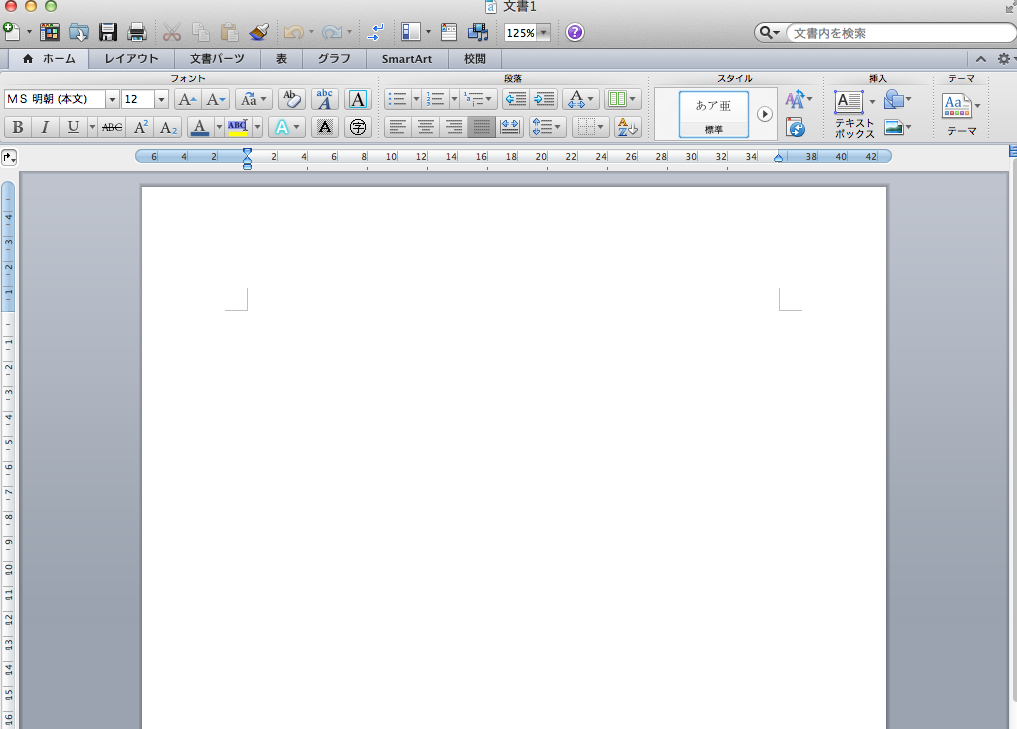This screenshot has height=729, width=1017.
Task: Click the Superscript A² icon
Action: (141, 127)
